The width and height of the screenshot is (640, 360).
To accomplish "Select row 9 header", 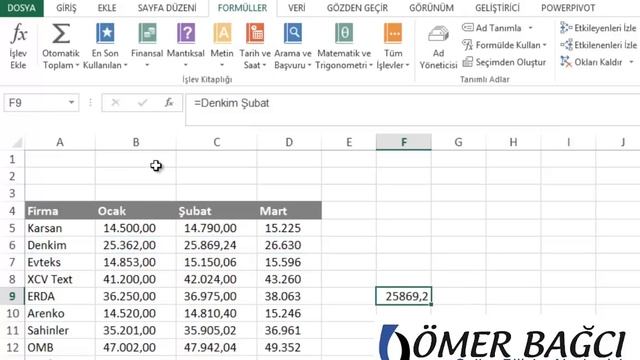I will [12, 296].
